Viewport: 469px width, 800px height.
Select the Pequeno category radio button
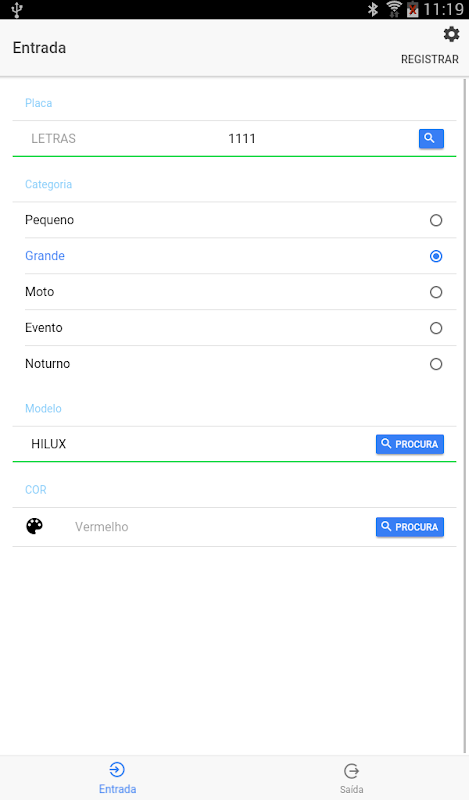(436, 220)
